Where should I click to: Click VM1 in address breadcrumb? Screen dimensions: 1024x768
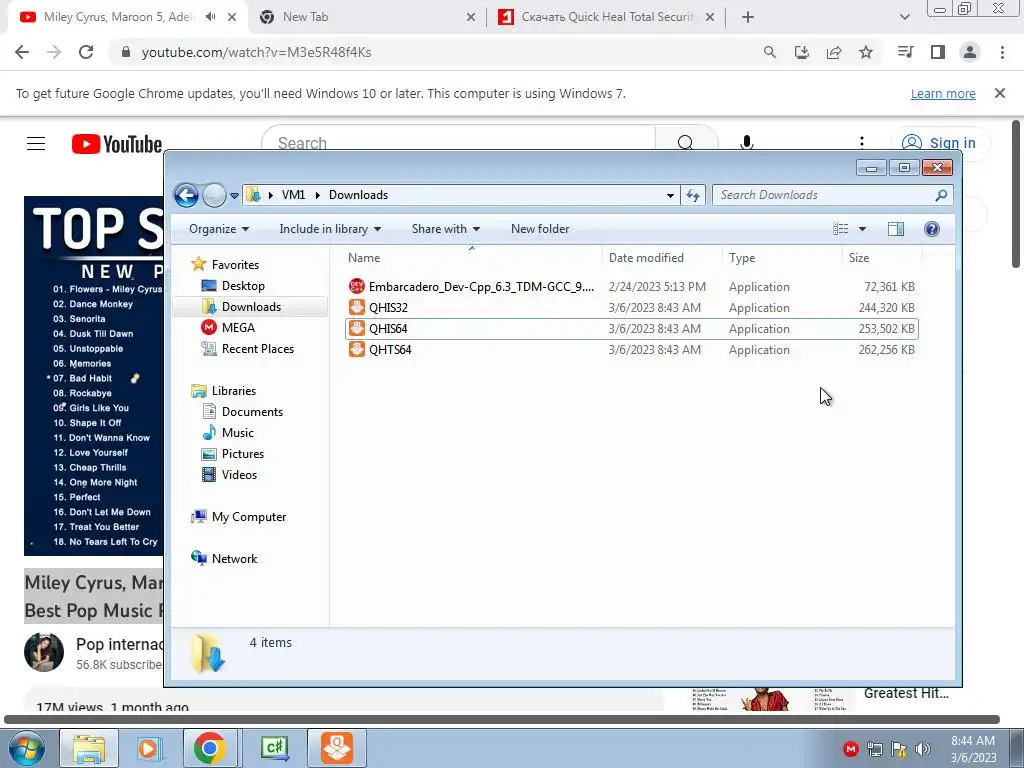point(293,195)
